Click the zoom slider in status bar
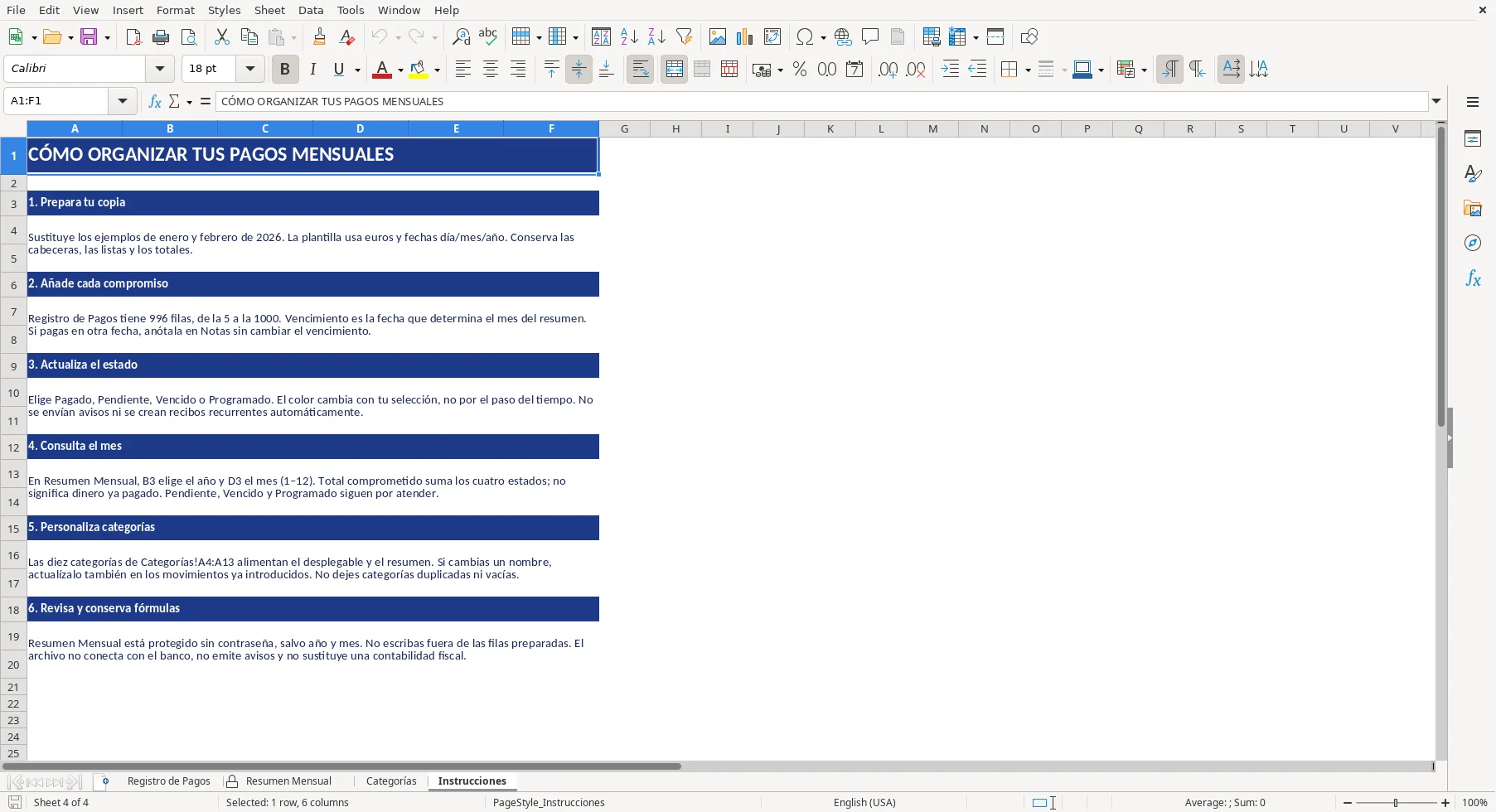This screenshot has width=1496, height=812. pyautogui.click(x=1397, y=803)
